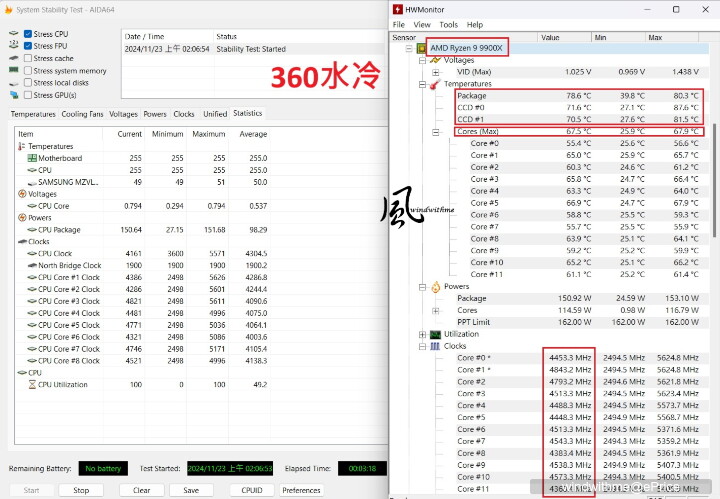Collapse the Clocks node in HWMonitor
Viewport: 720px width, 499px height.
tap(422, 346)
